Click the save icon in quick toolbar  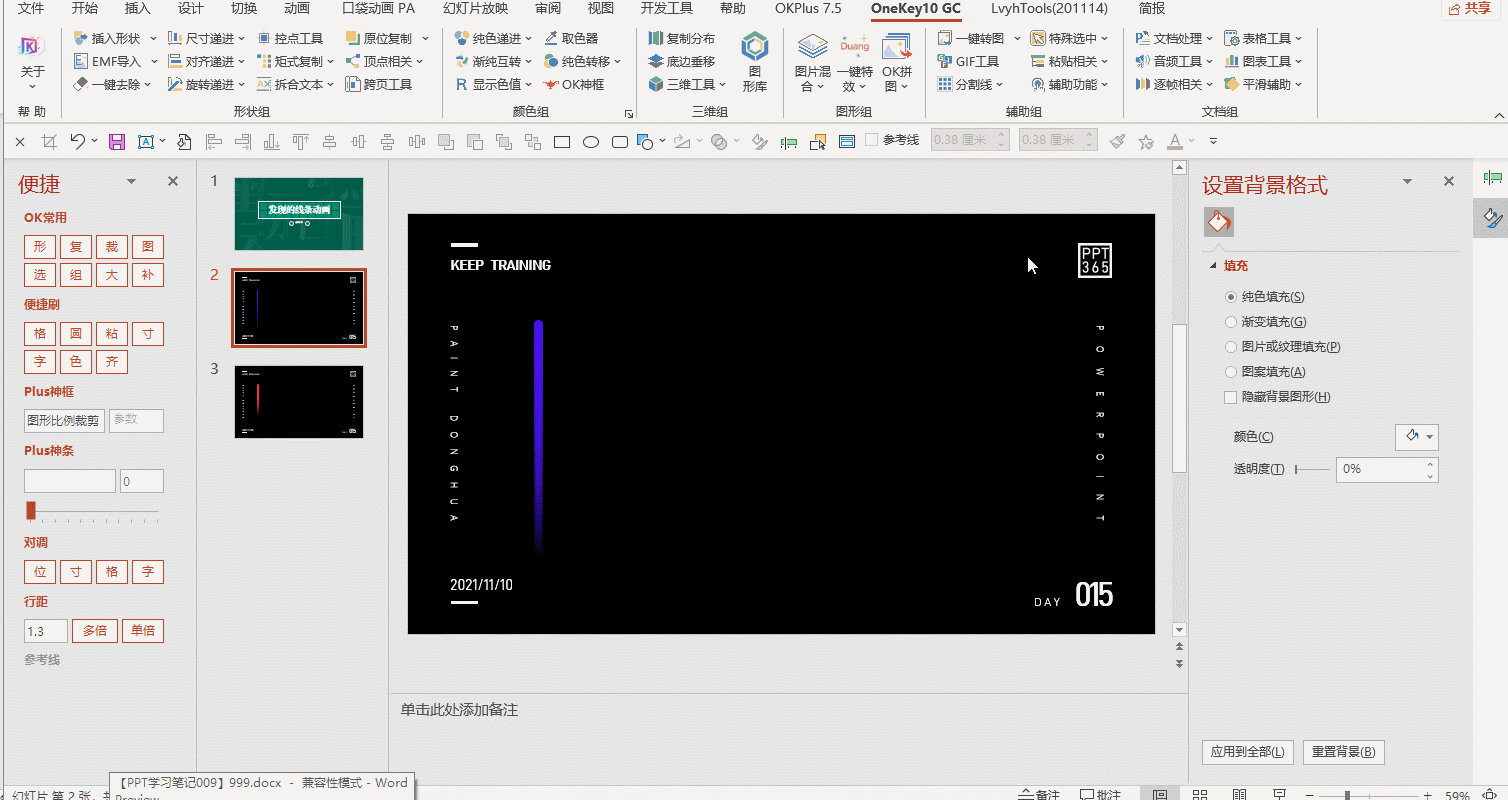(x=117, y=141)
